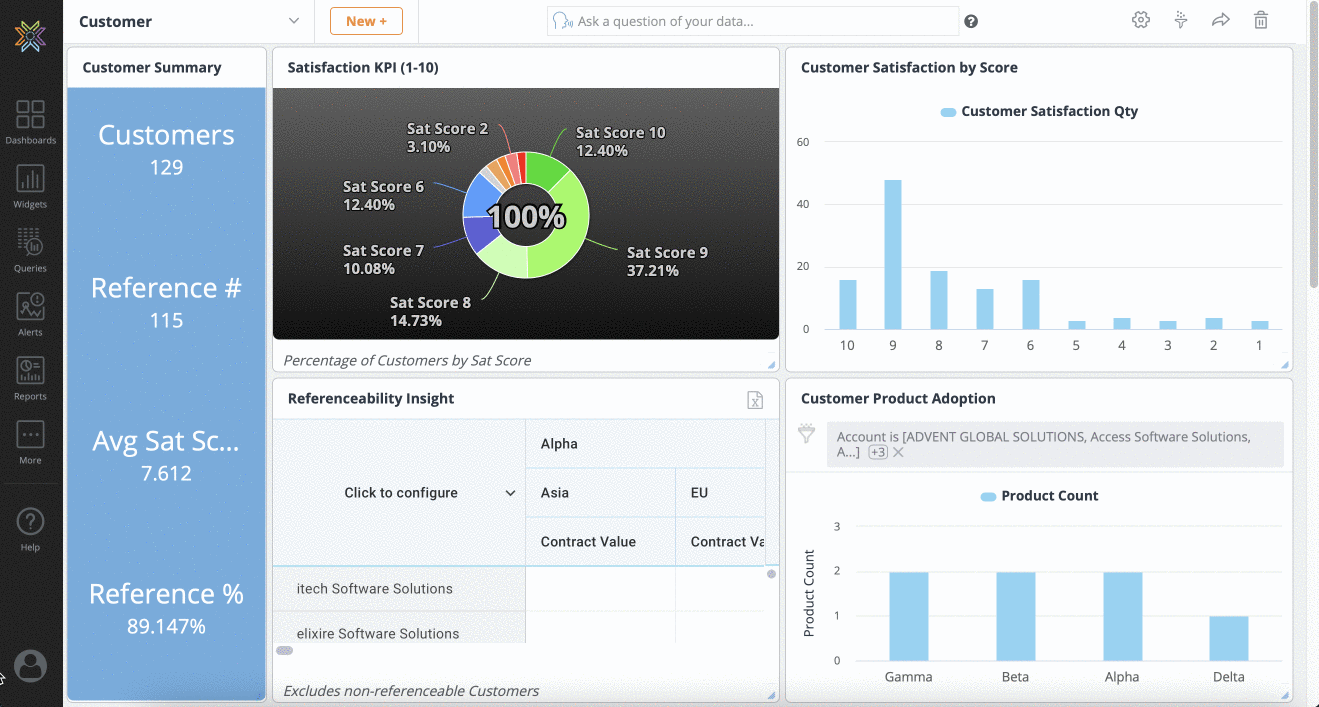Toggle the Product Count legend series
This screenshot has height=707, width=1319.
tap(1038, 496)
